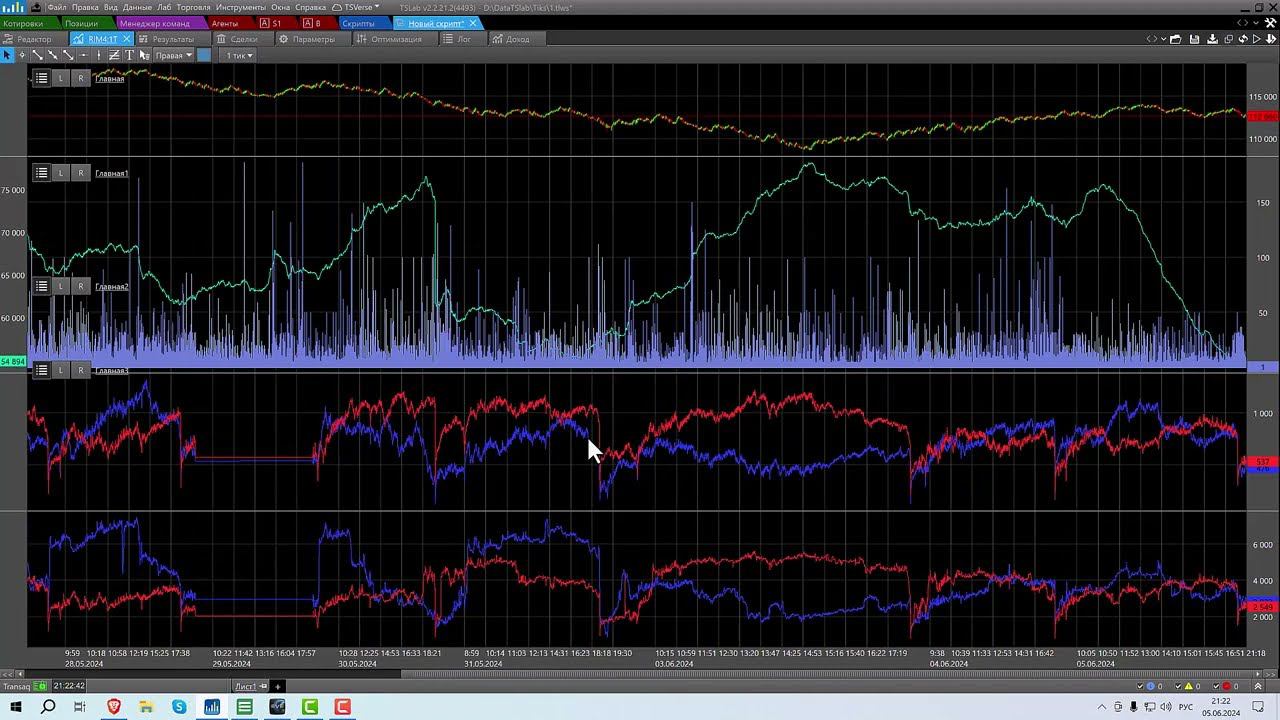Image resolution: width=1280 pixels, height=720 pixels.
Task: Select the arrow pointer tool
Action: coord(7,55)
